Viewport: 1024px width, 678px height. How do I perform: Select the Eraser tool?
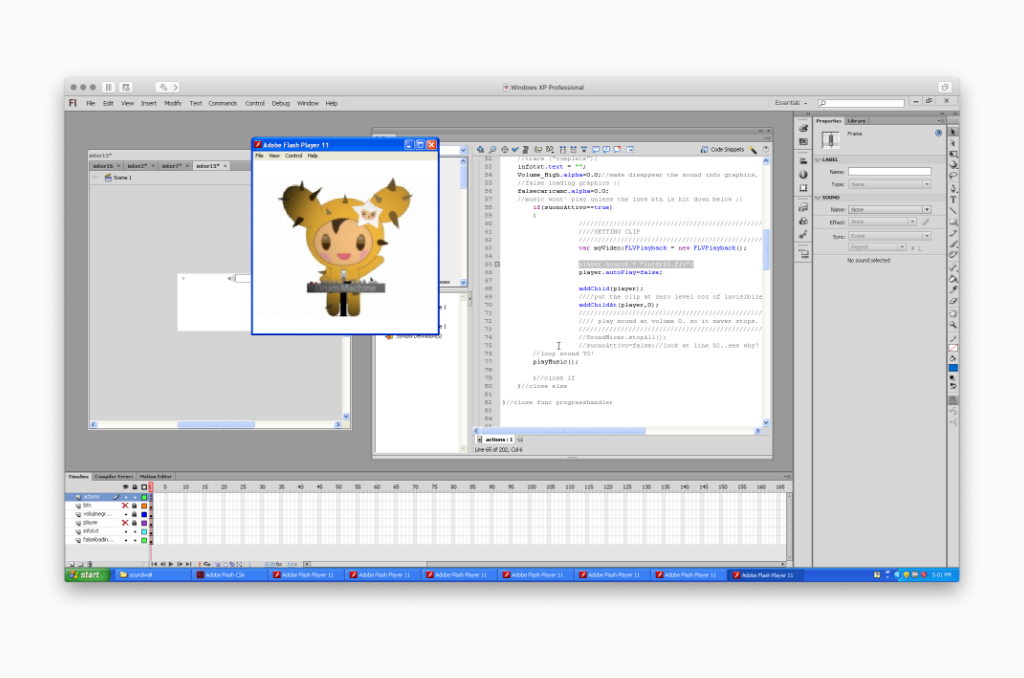pyautogui.click(x=953, y=301)
